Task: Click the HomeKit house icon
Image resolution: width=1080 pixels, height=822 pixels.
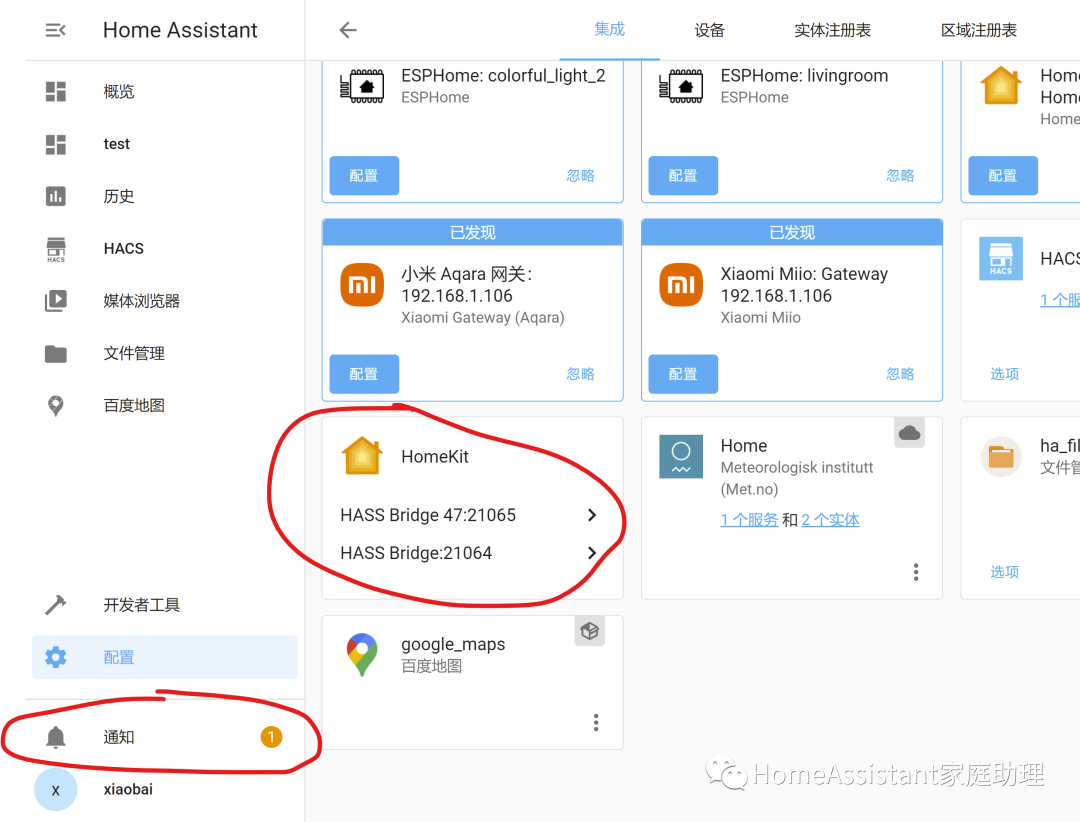Action: pyautogui.click(x=361, y=455)
